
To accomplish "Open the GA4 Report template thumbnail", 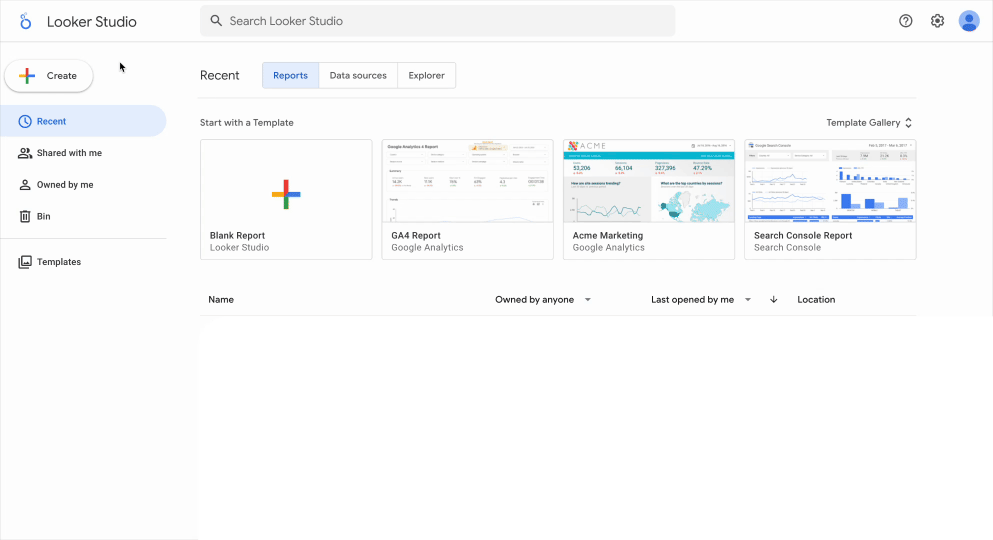I will point(467,181).
